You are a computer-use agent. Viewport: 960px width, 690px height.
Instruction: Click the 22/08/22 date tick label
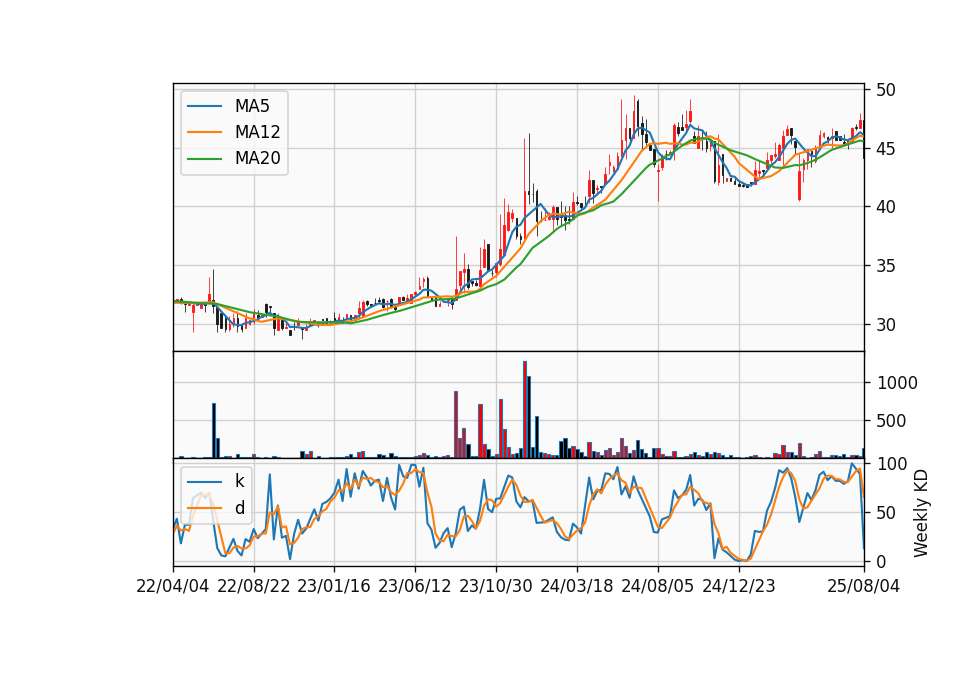point(253,586)
